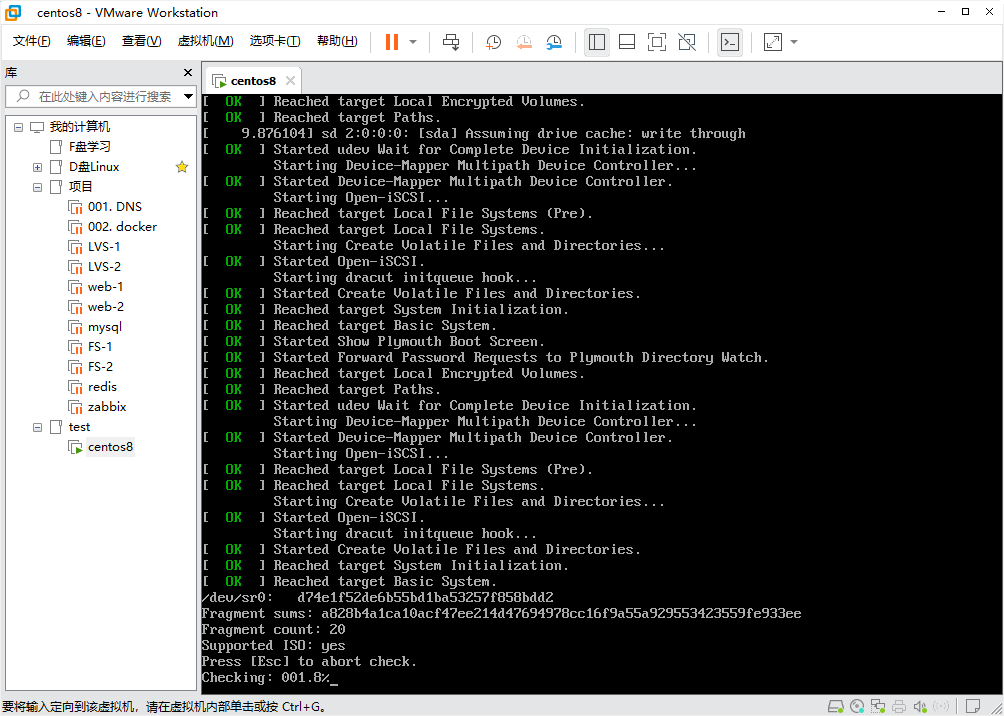
Task: Enter full screen mode
Action: coord(657,42)
